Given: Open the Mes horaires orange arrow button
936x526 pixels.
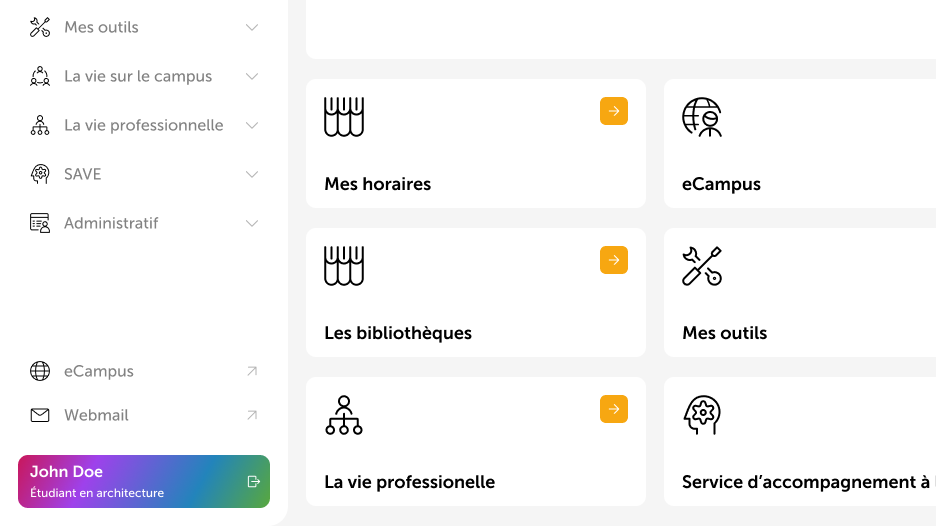Looking at the screenshot, I should (614, 111).
